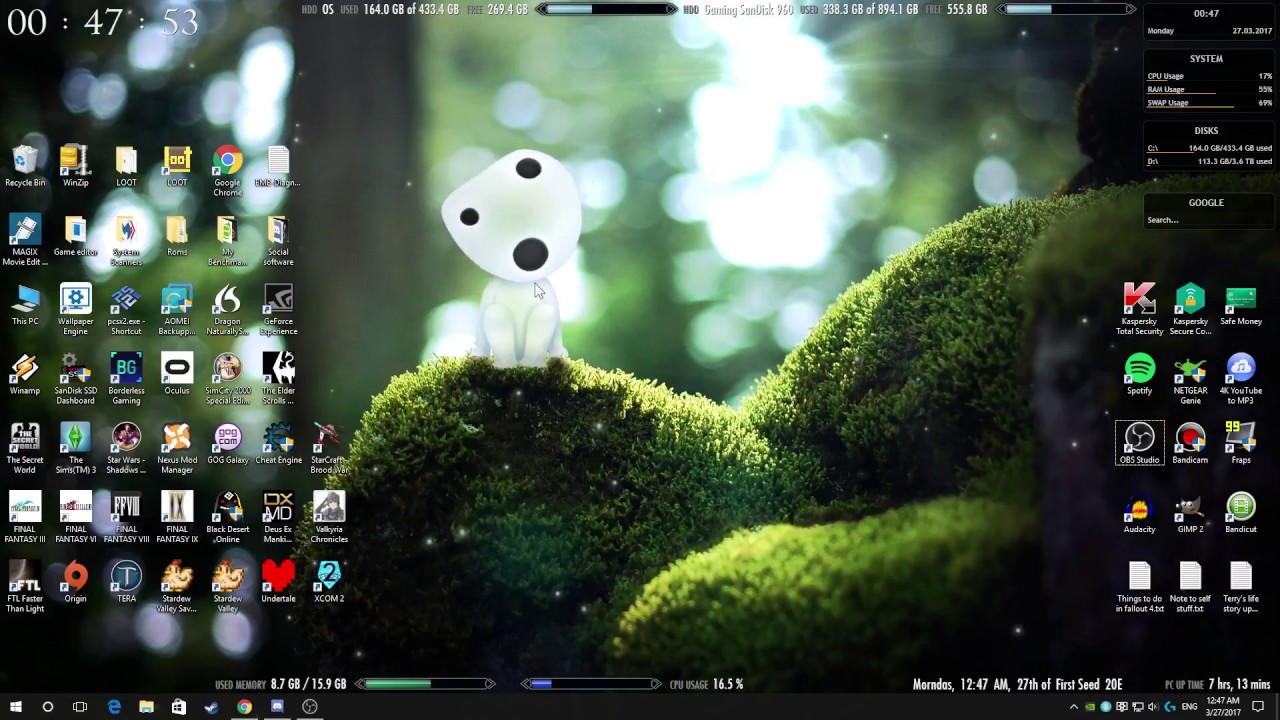1280x720 pixels.
Task: Open the Windows Start menu
Action: click(x=15, y=706)
